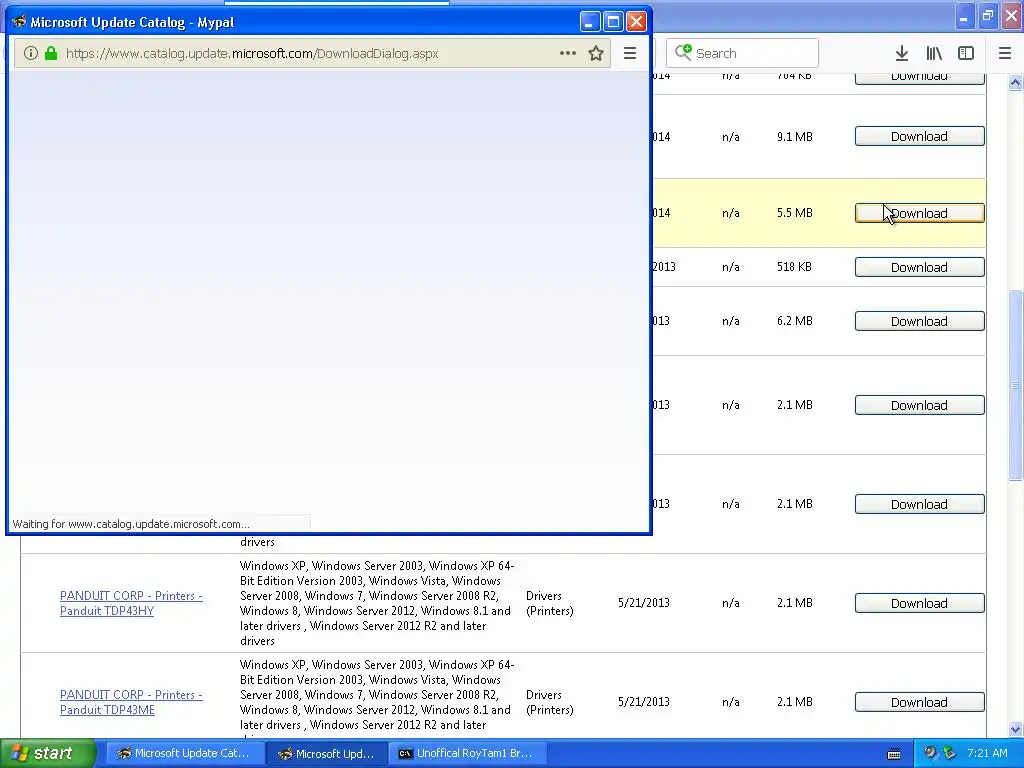Click Download for the Panduit TDP43ME row
Viewport: 1024px width, 768px height.
click(920, 702)
